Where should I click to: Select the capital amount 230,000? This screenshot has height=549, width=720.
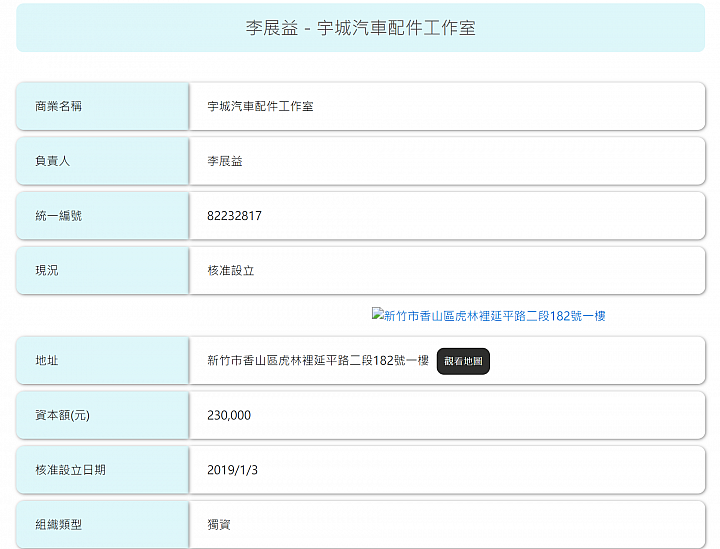tap(229, 415)
